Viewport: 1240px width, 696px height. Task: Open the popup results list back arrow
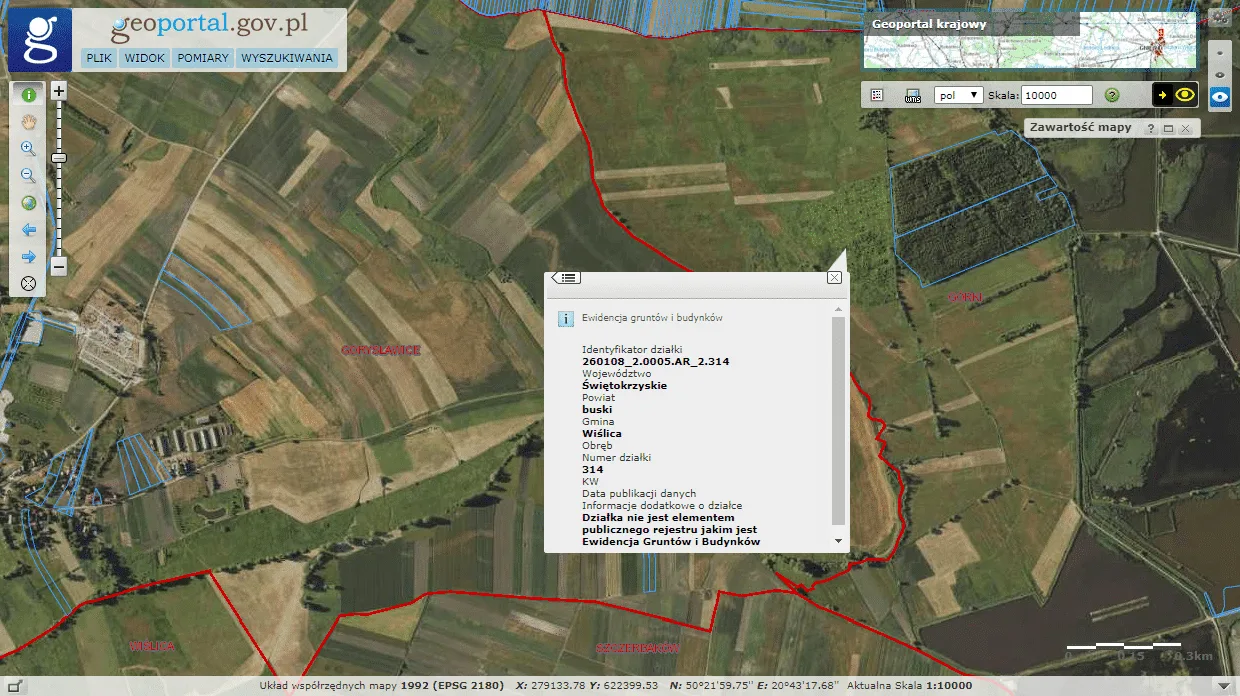pyautogui.click(x=566, y=278)
